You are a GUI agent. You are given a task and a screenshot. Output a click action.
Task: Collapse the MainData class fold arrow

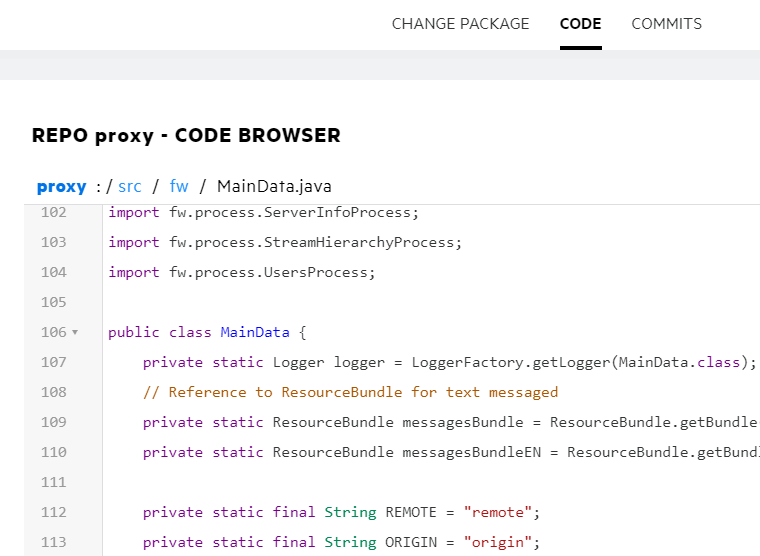[x=76, y=333]
